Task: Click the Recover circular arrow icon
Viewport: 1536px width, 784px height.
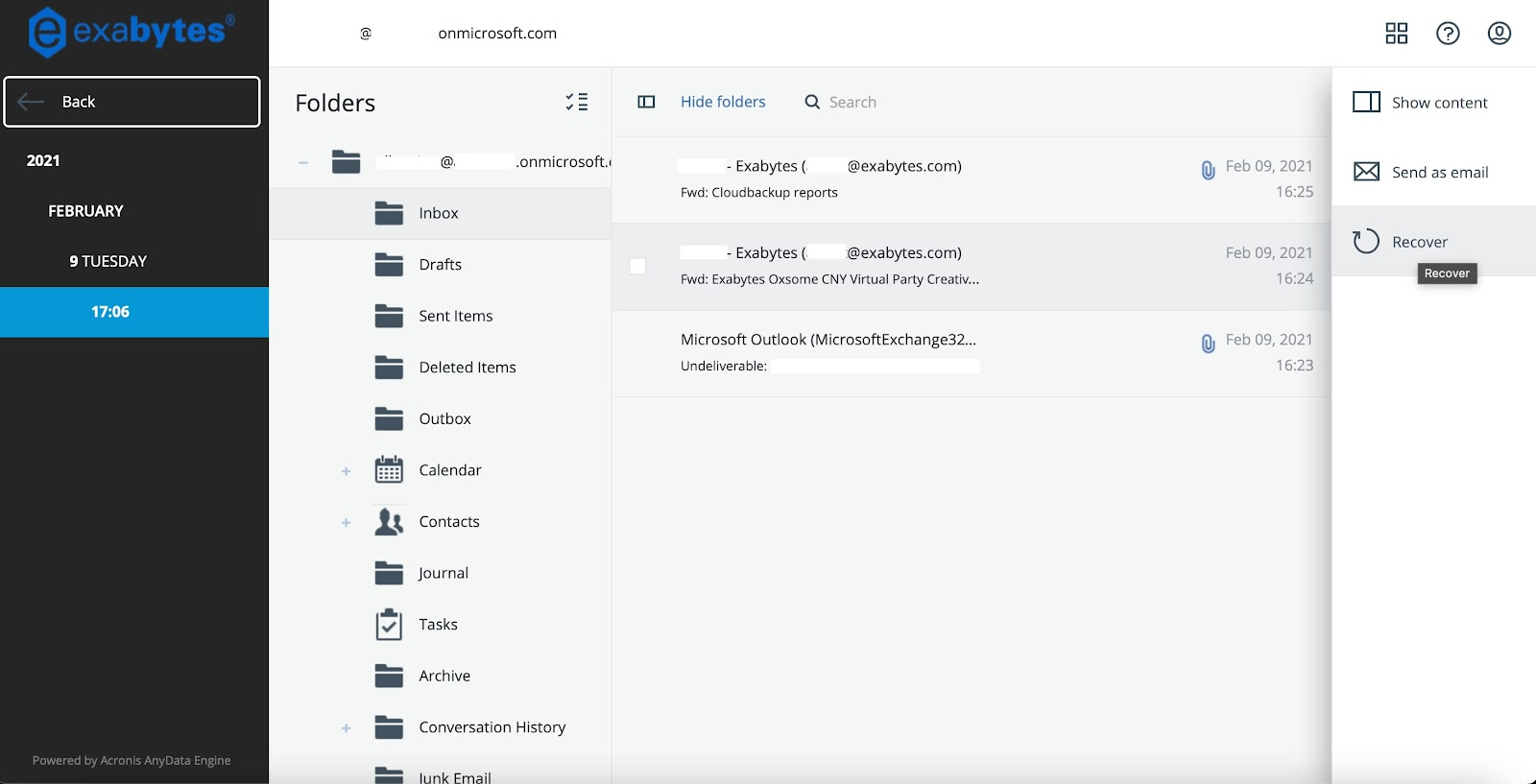Action: click(x=1366, y=241)
